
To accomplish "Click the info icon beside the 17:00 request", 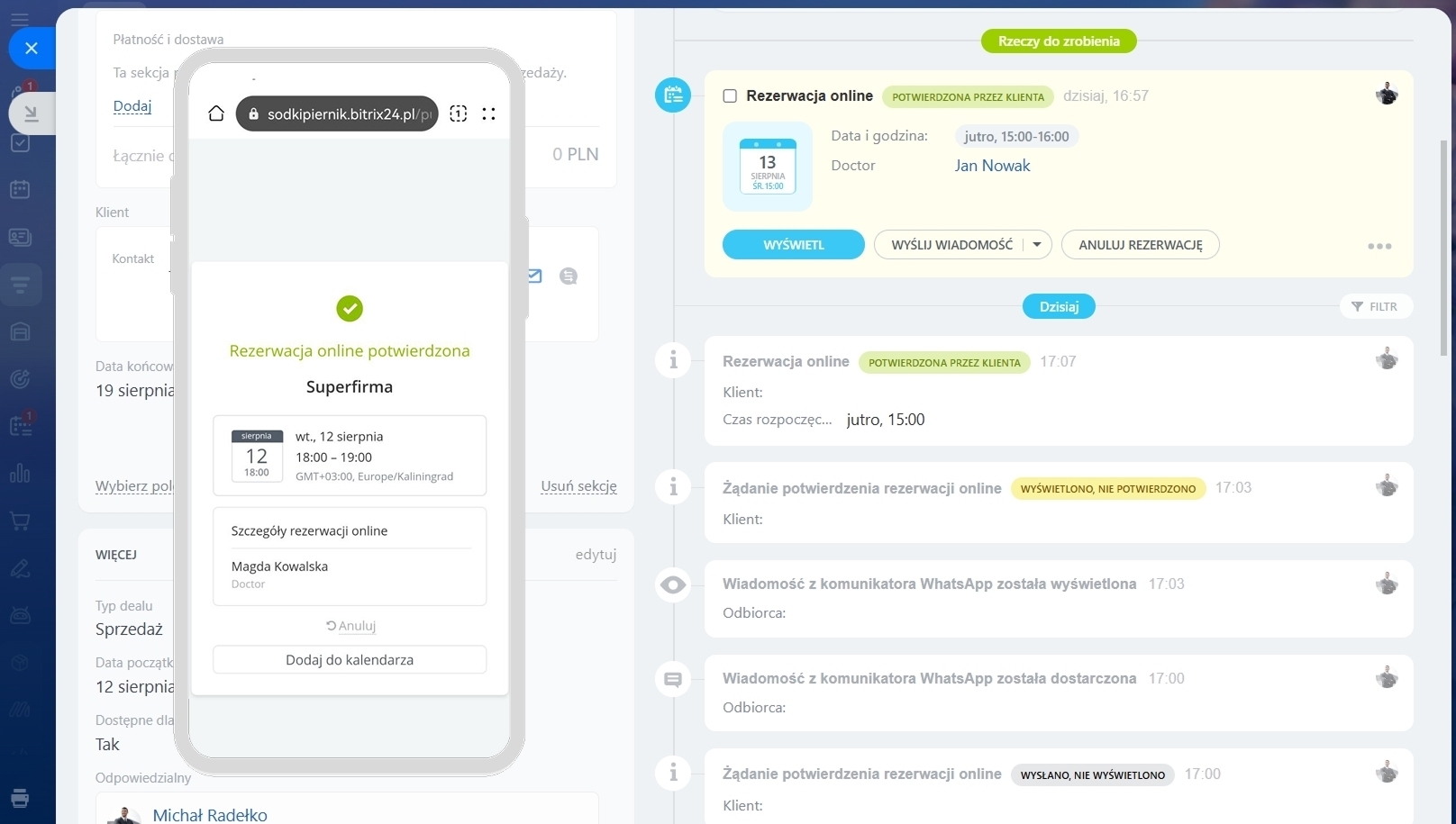I will (x=673, y=773).
